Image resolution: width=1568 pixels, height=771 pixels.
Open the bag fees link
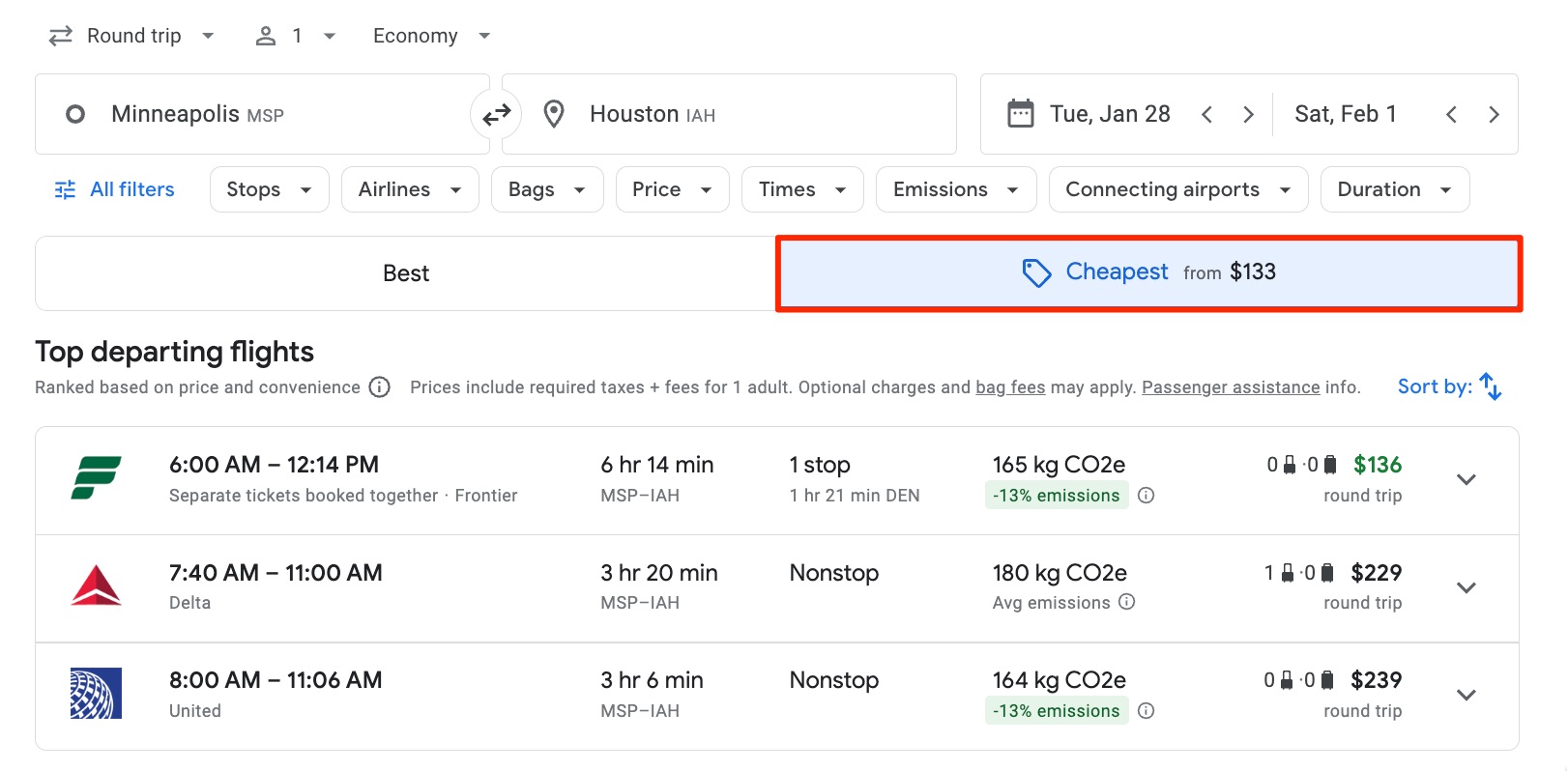click(1010, 387)
